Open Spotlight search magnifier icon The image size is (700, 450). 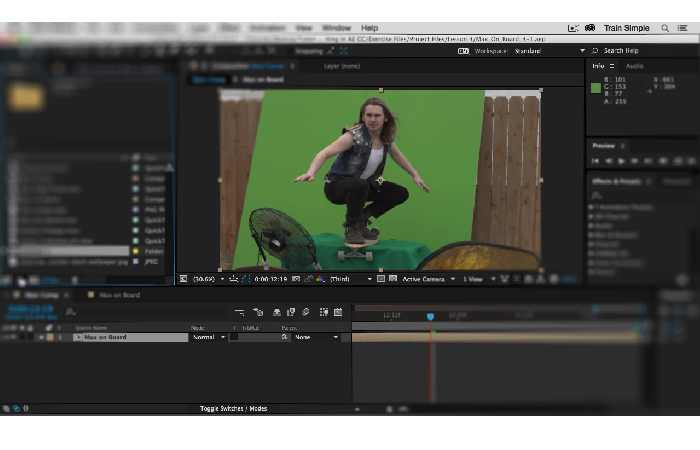click(x=665, y=28)
